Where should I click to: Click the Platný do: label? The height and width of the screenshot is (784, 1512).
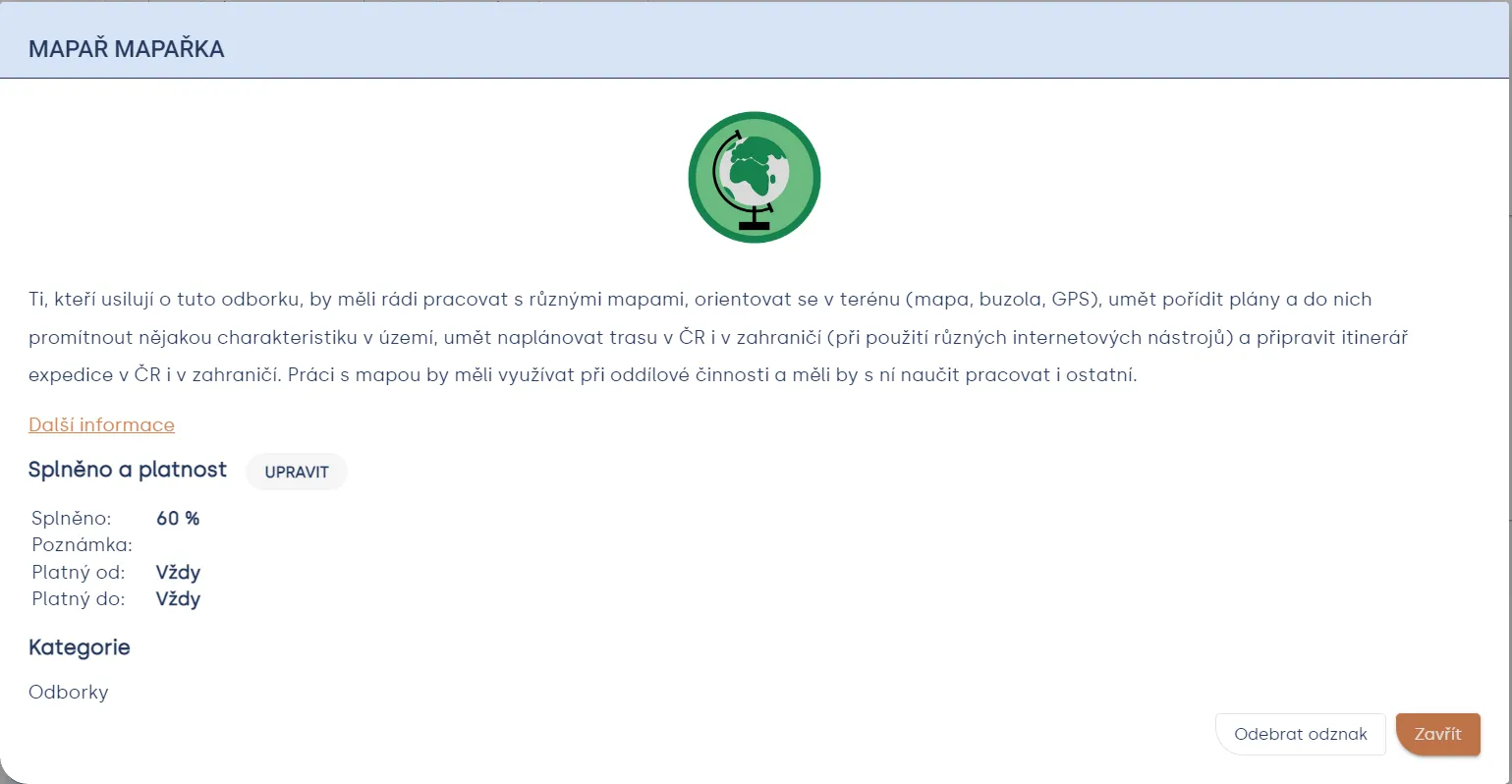coord(79,598)
